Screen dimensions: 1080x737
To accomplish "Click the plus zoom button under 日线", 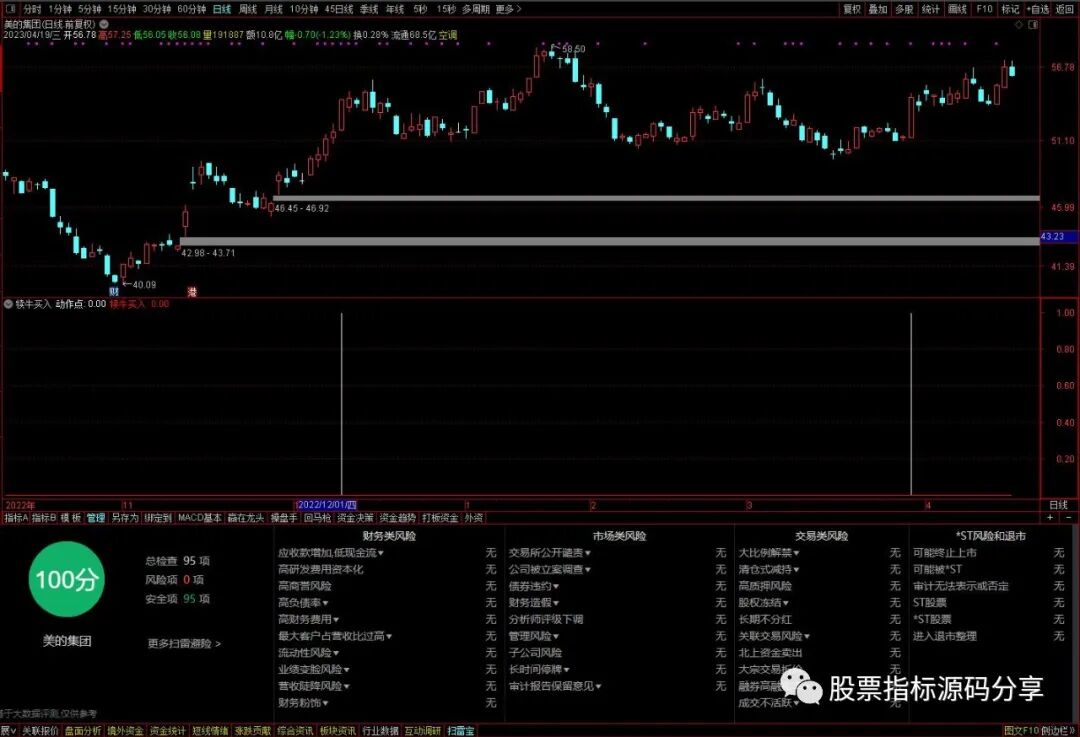I will pos(1050,517).
